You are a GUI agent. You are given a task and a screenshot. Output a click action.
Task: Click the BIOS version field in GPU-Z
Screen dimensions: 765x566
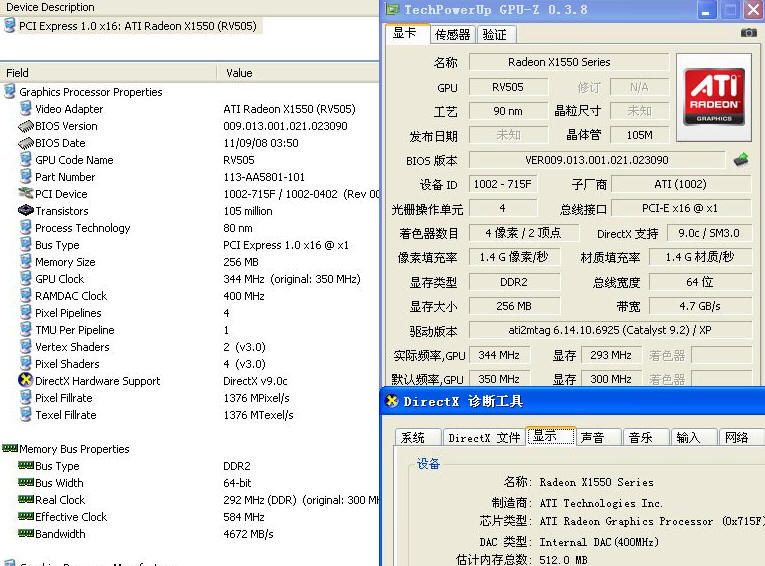coord(597,160)
